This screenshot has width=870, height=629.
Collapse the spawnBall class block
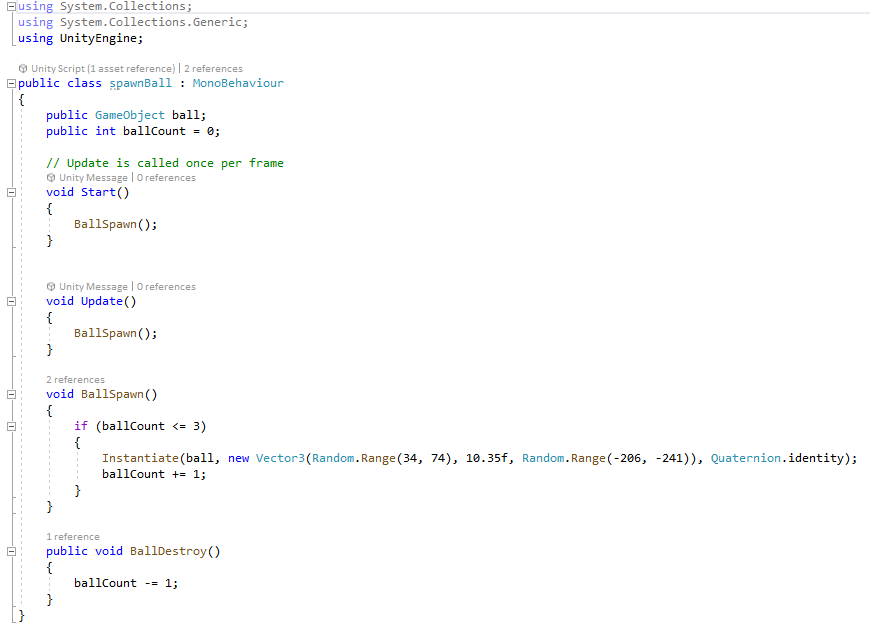[x=11, y=83]
